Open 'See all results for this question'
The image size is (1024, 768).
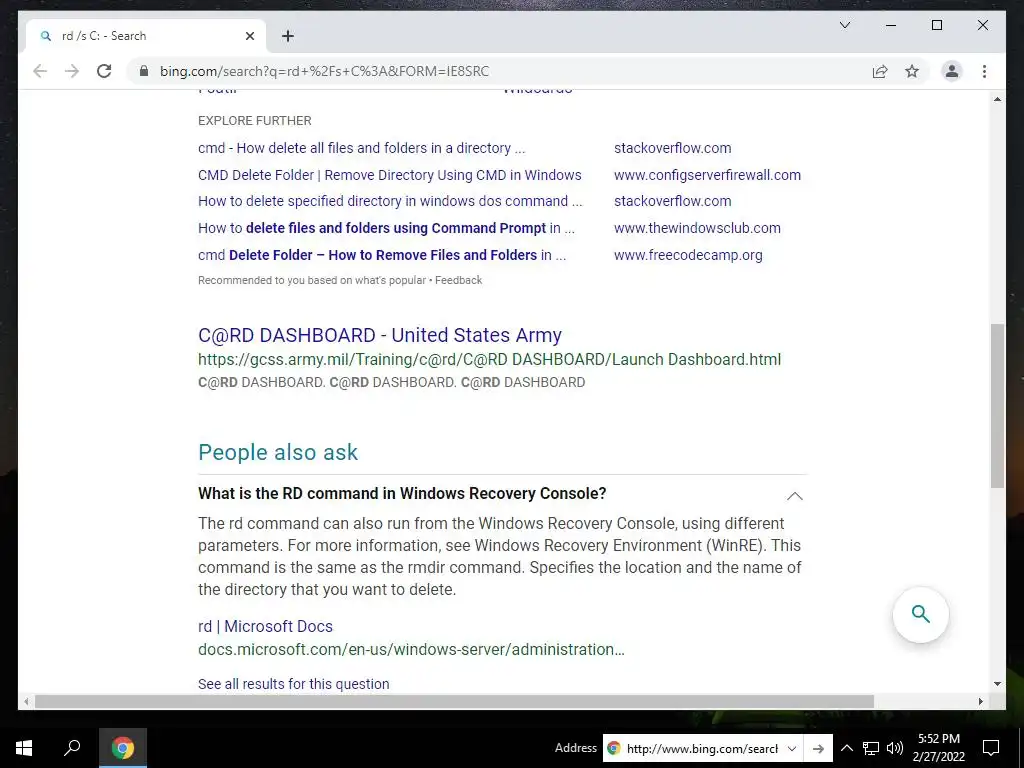[293, 684]
